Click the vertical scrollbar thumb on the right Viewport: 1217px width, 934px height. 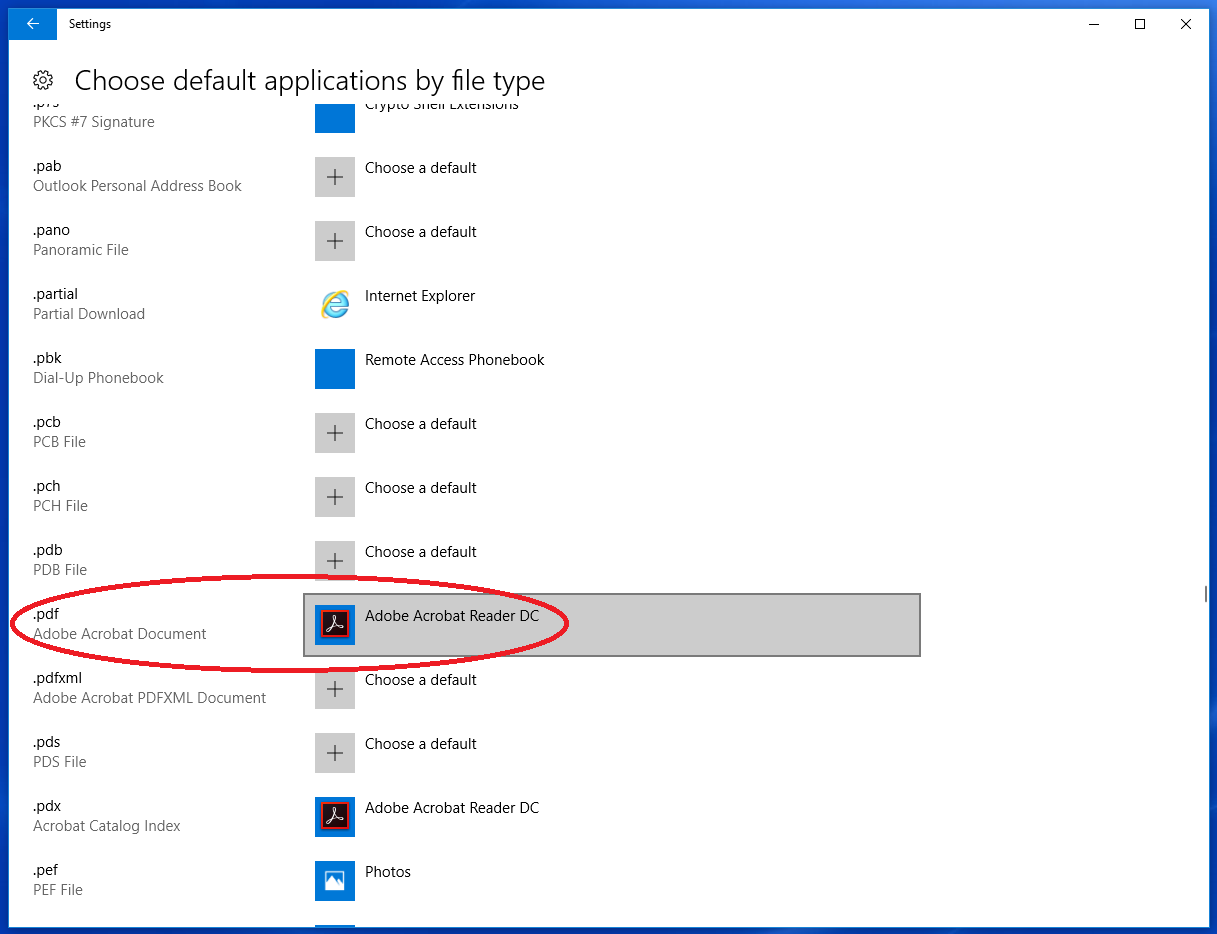click(x=1205, y=594)
